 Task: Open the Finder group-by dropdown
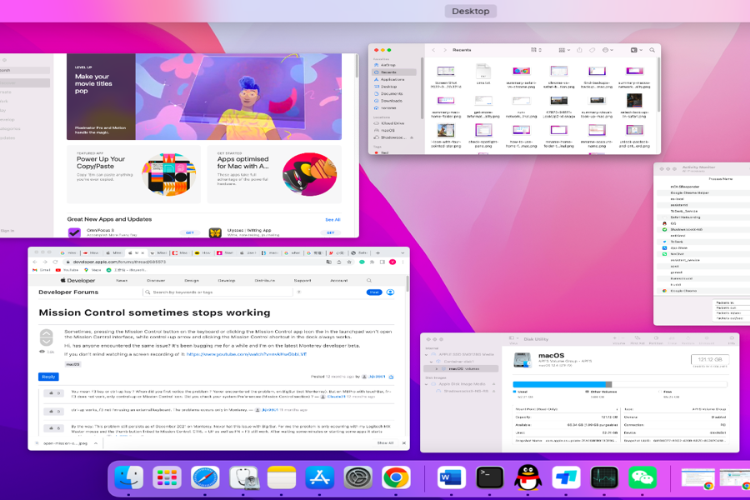tap(564, 50)
